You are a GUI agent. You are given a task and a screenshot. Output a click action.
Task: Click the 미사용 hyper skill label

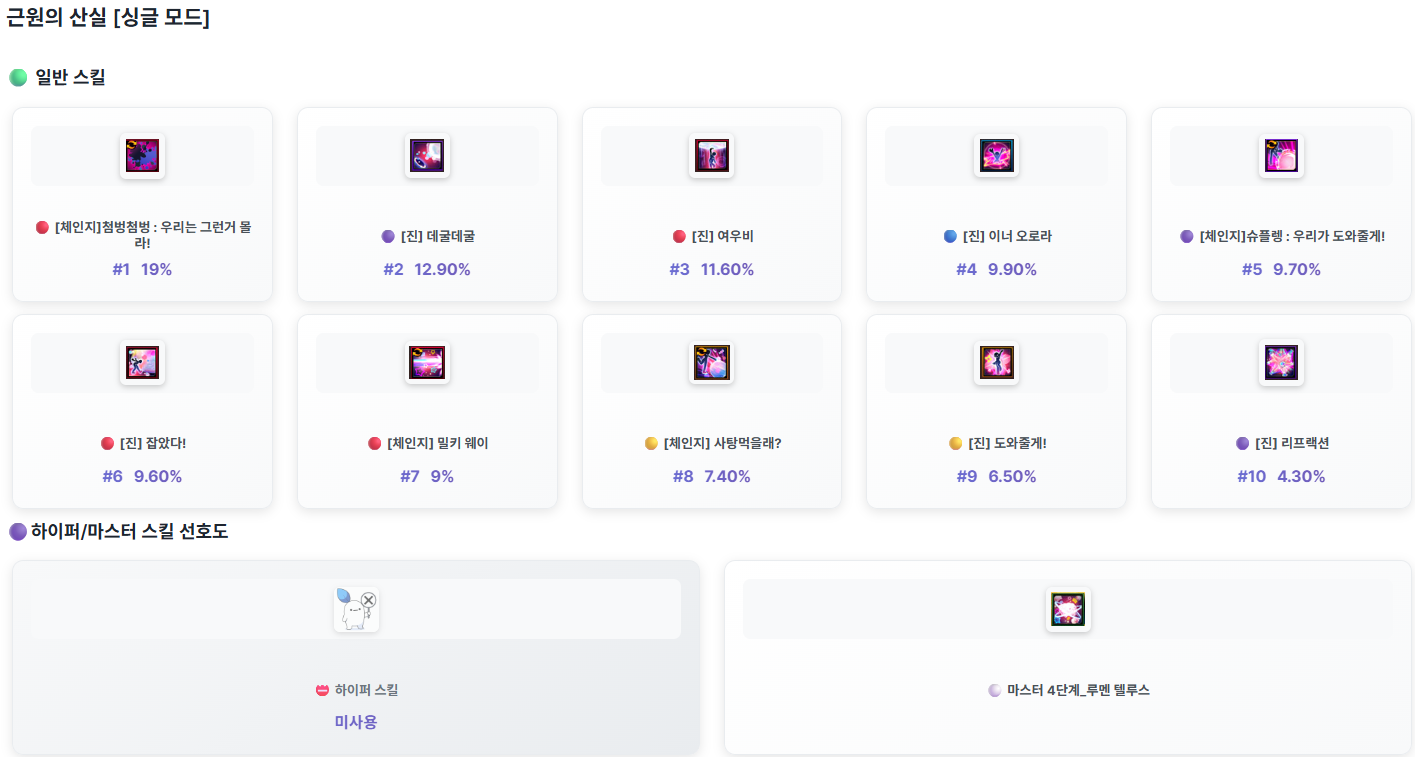point(356,722)
